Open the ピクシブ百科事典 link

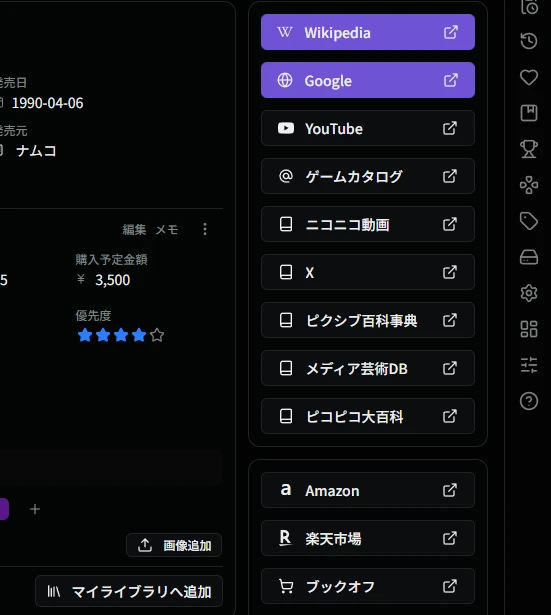368,320
